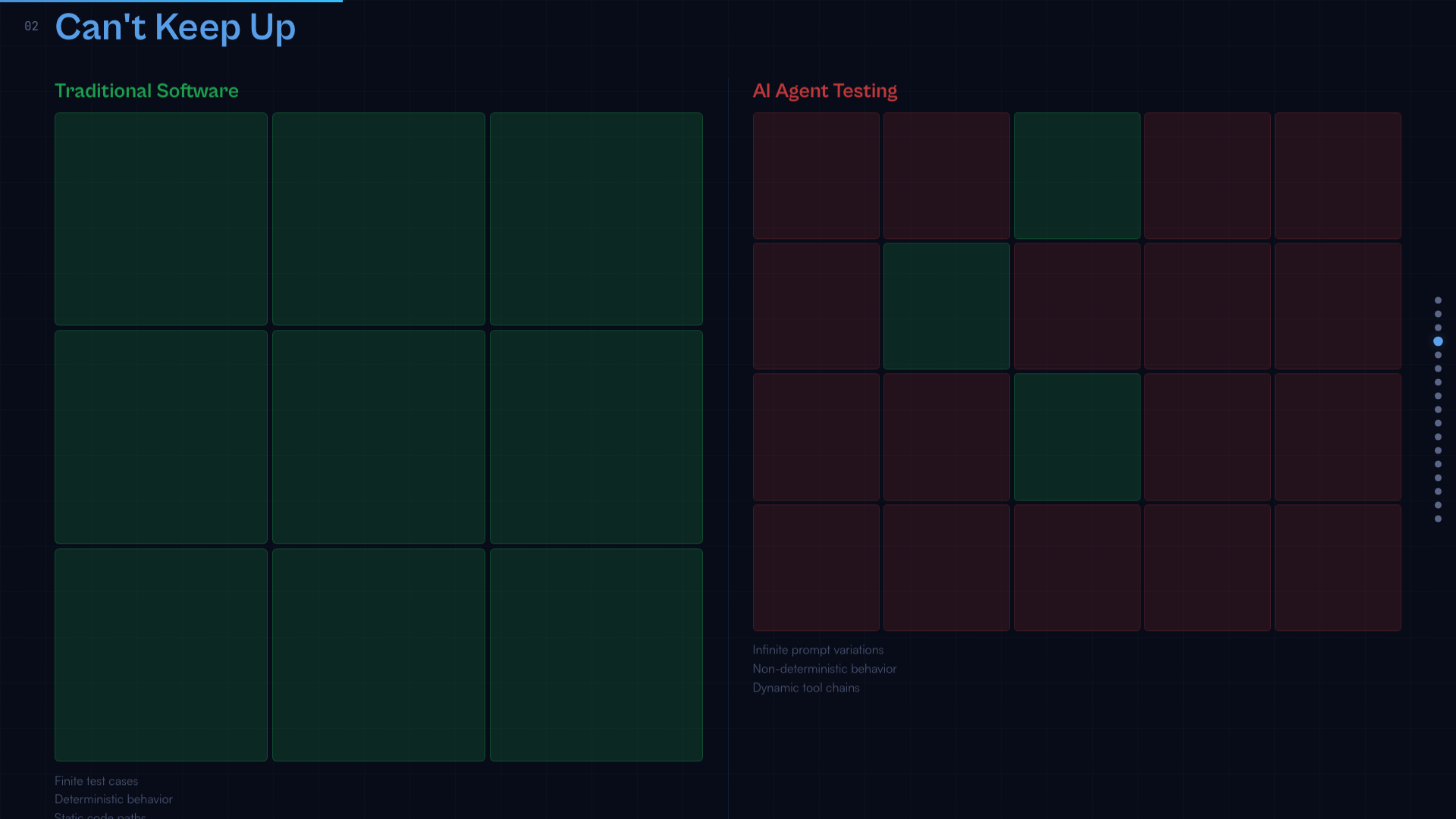Click the second navigation dot from top
The width and height of the screenshot is (1456, 819).
(1438, 314)
